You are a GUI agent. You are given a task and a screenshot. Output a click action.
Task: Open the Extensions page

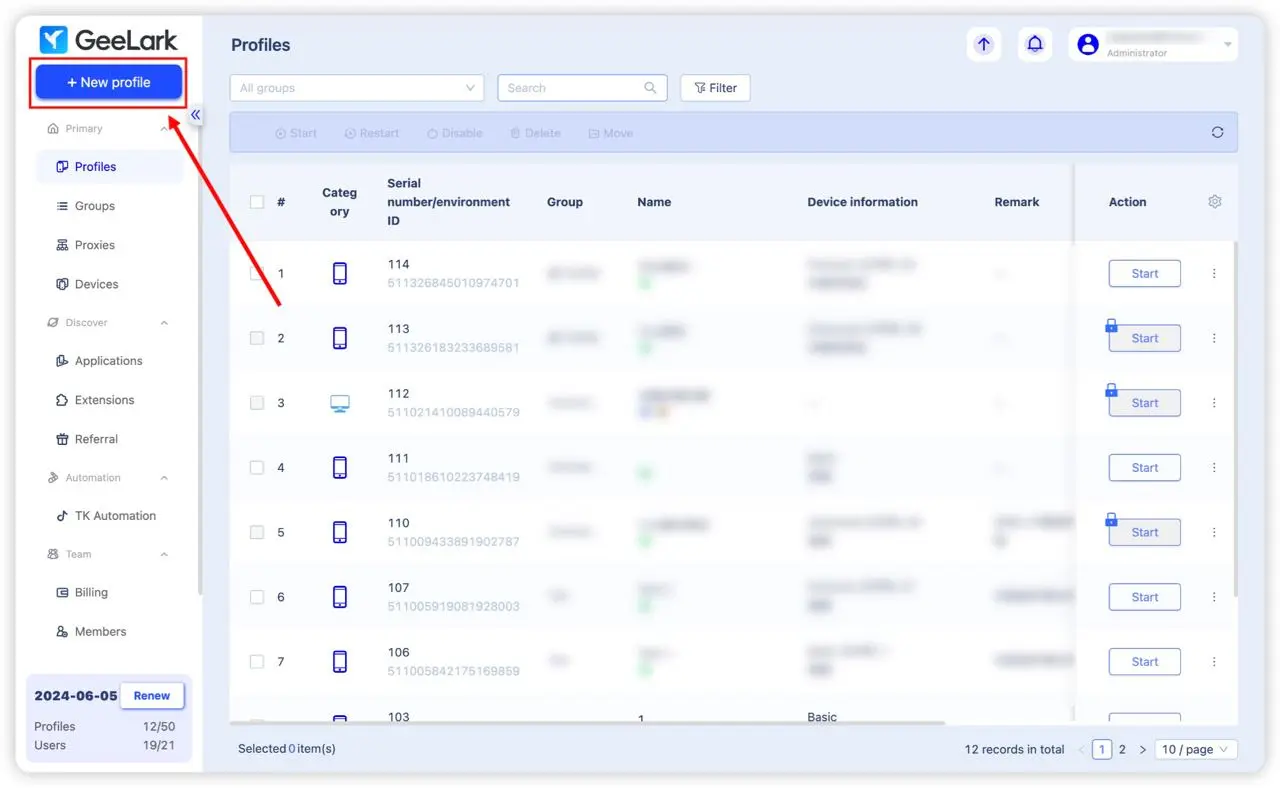(x=102, y=400)
